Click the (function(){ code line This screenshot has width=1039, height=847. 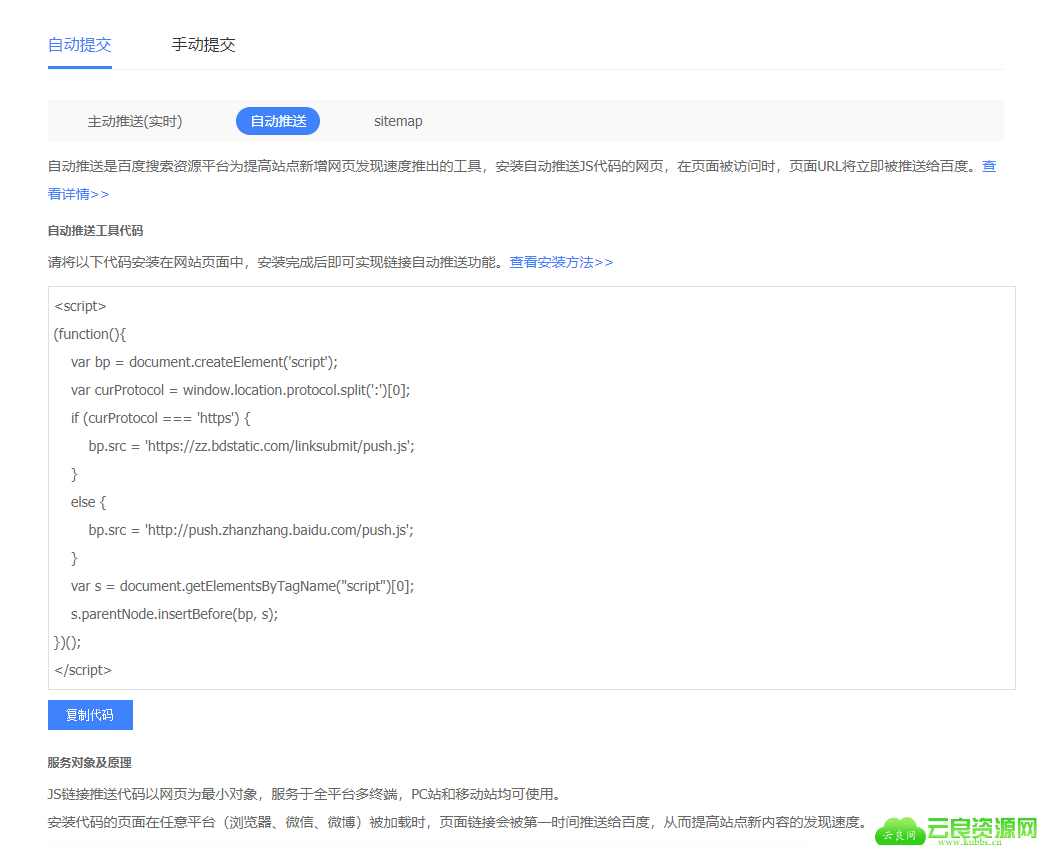point(89,334)
